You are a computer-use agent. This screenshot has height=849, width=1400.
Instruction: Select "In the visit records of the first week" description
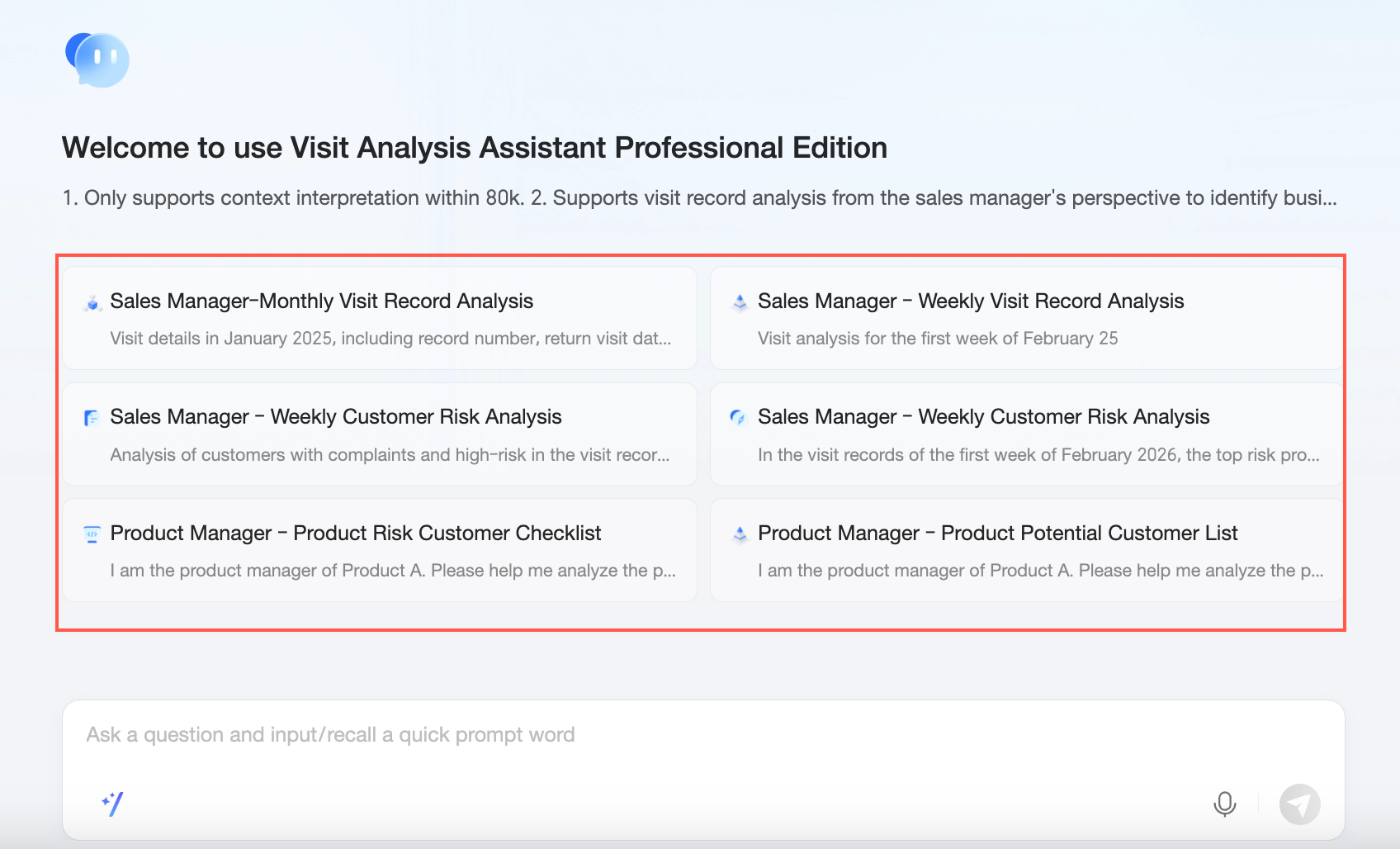[1038, 455]
